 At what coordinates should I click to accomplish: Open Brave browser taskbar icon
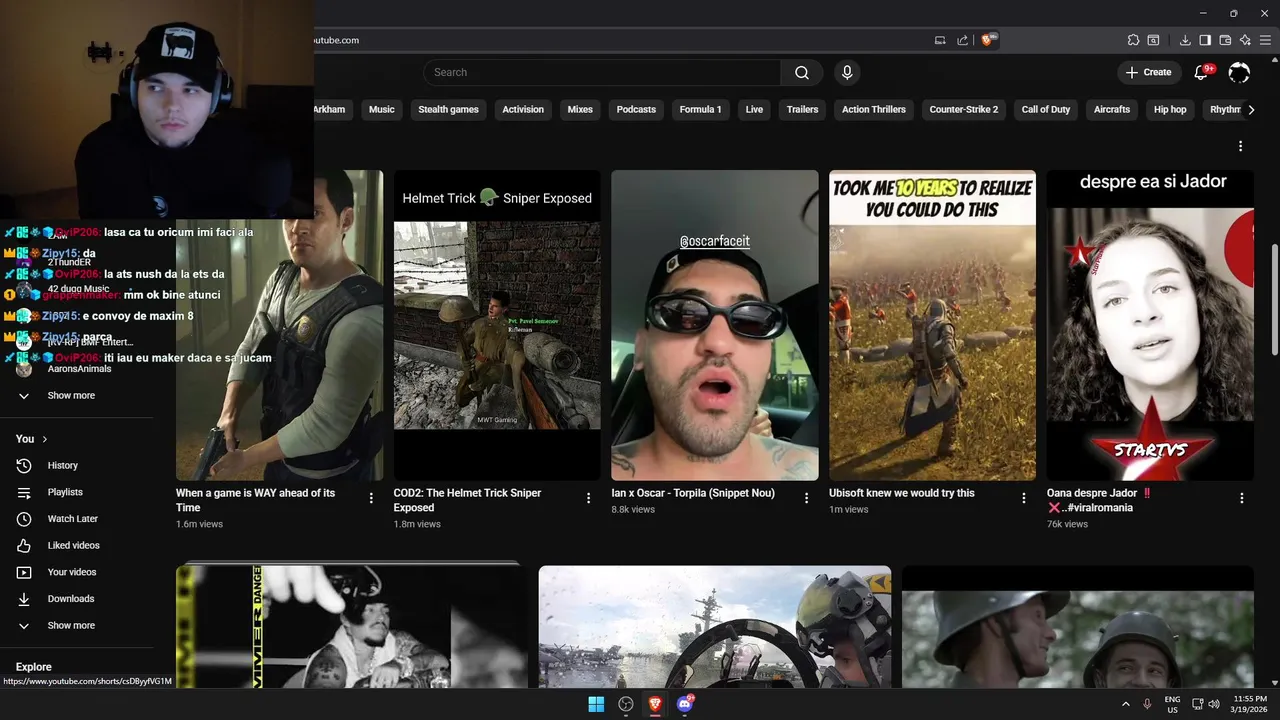655,704
